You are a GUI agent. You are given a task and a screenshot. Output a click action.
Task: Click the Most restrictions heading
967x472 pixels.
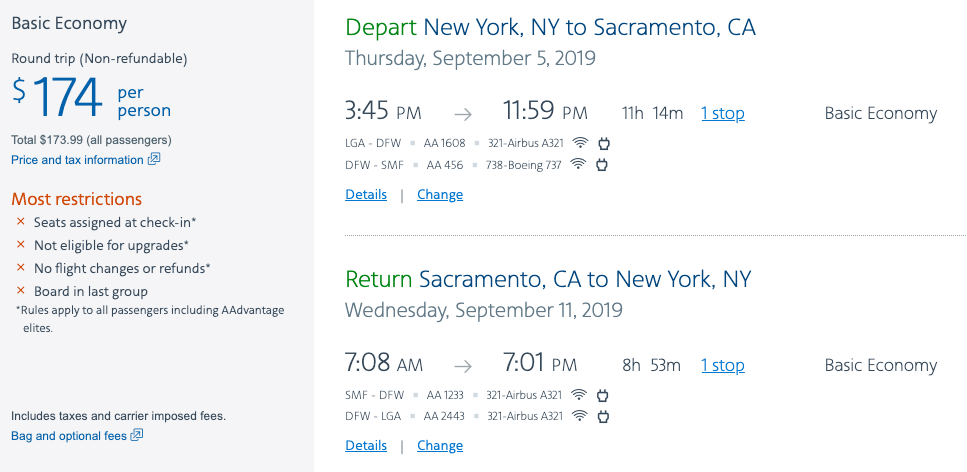point(76,199)
